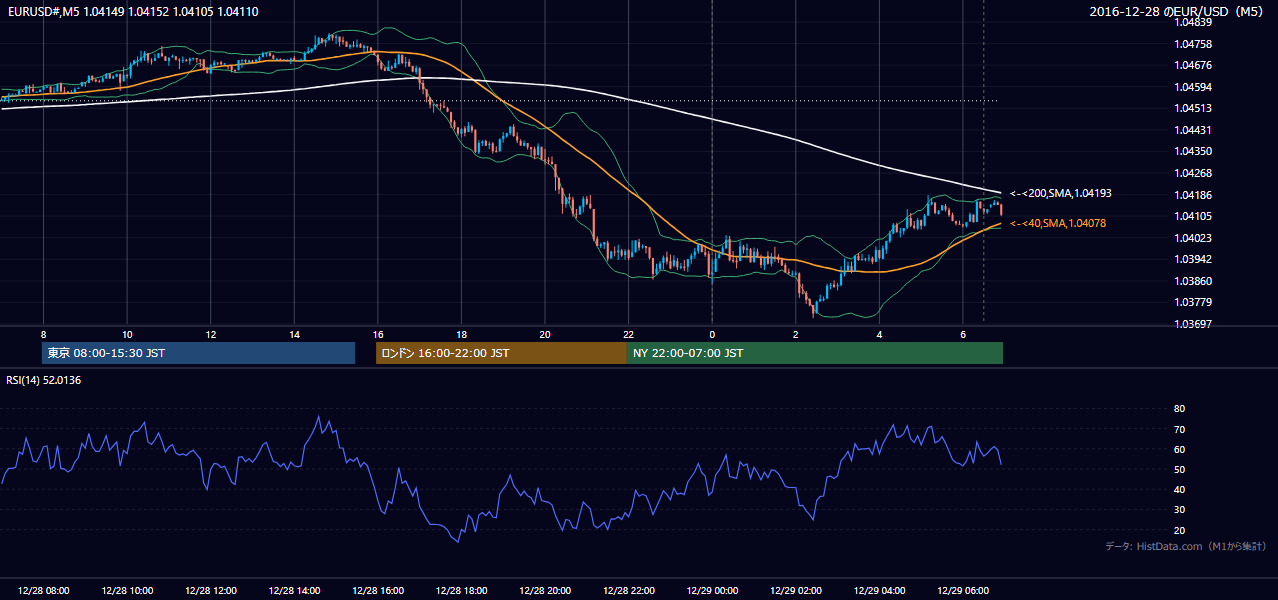1278x600 pixels.
Task: Click the RSI scale value 80
Action: point(1179,409)
